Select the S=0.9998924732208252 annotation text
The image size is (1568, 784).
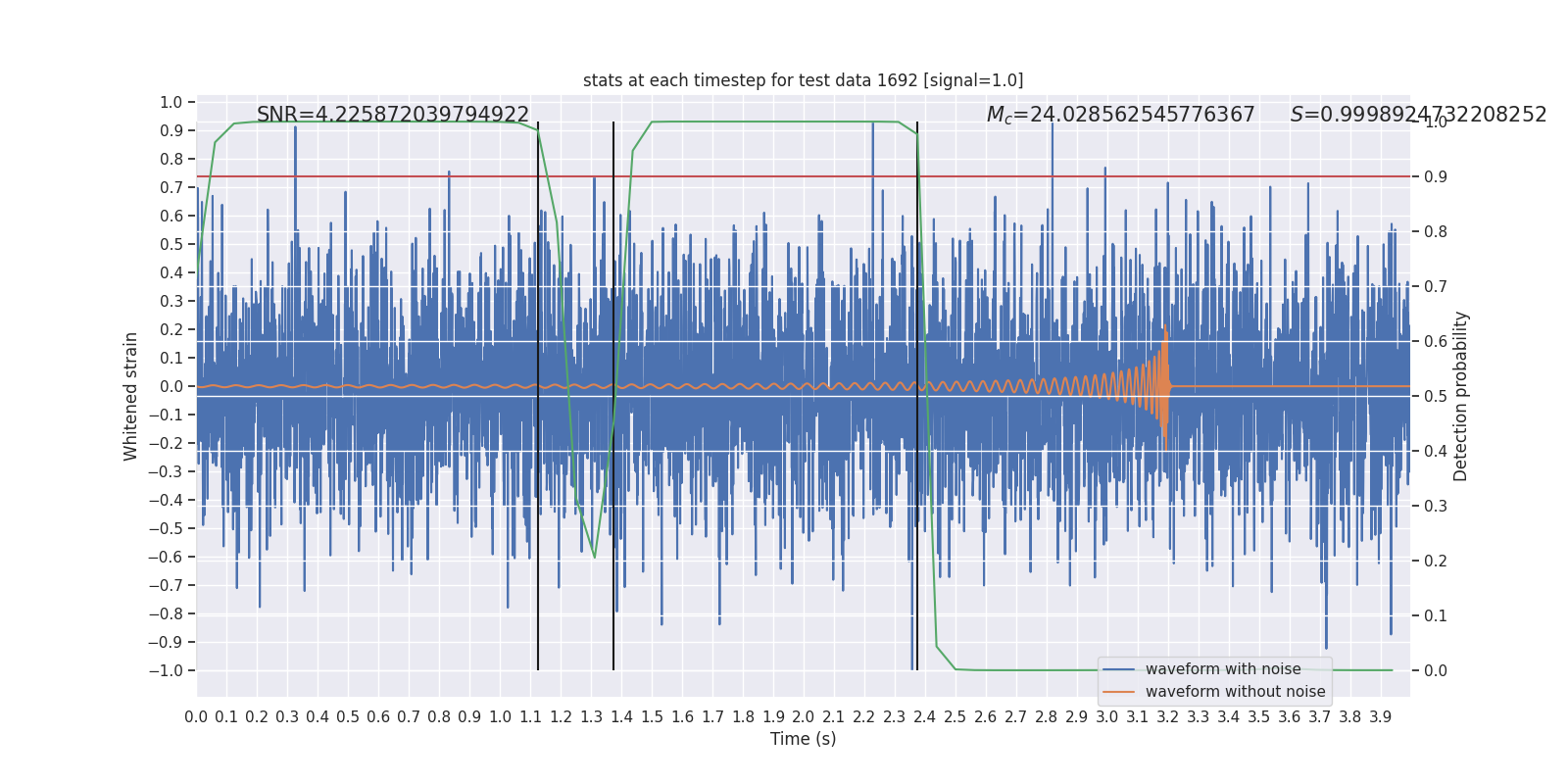pos(1418,115)
